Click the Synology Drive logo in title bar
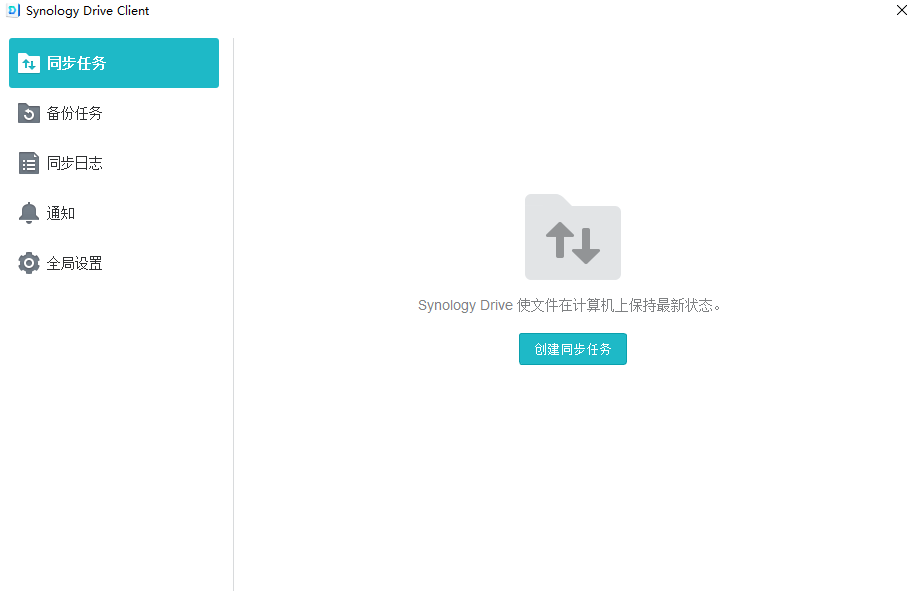This screenshot has width=911, height=597. coord(13,10)
